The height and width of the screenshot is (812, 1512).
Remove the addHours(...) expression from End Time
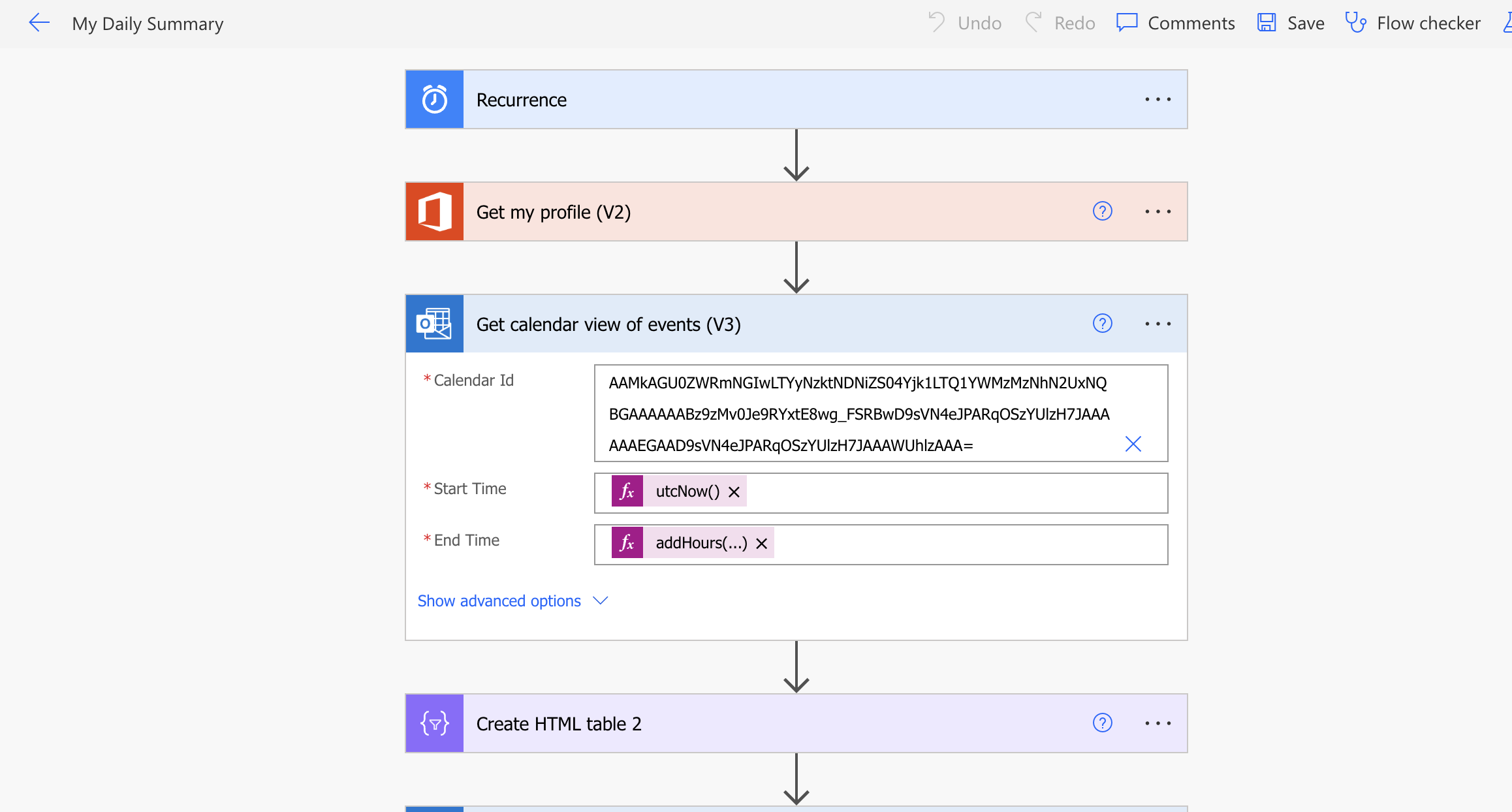click(x=761, y=543)
